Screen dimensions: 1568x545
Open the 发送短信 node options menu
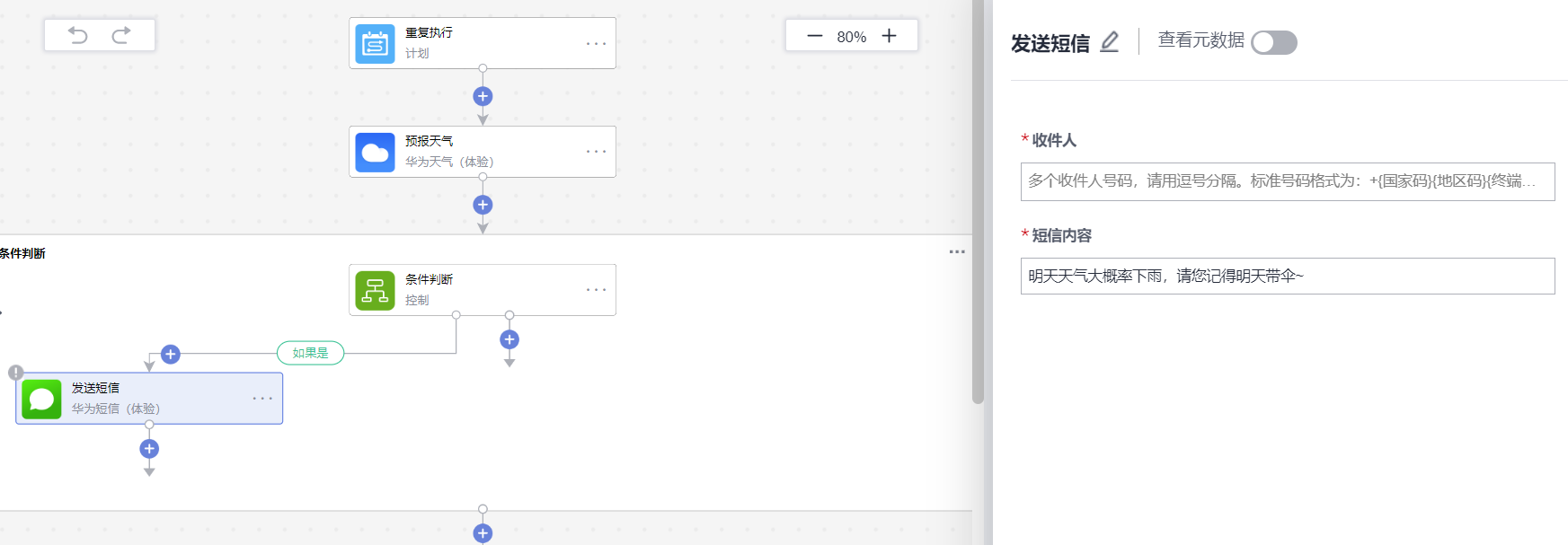click(262, 399)
